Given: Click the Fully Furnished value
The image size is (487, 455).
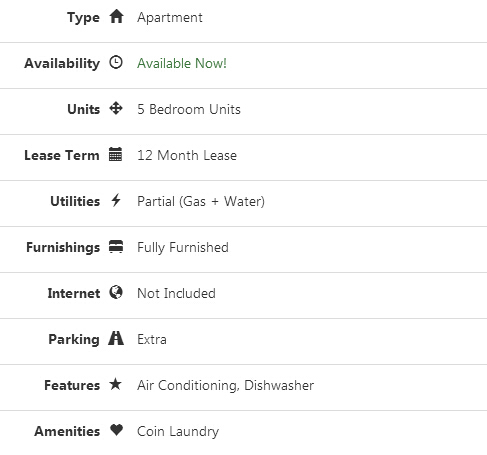Looking at the screenshot, I should 183,248.
